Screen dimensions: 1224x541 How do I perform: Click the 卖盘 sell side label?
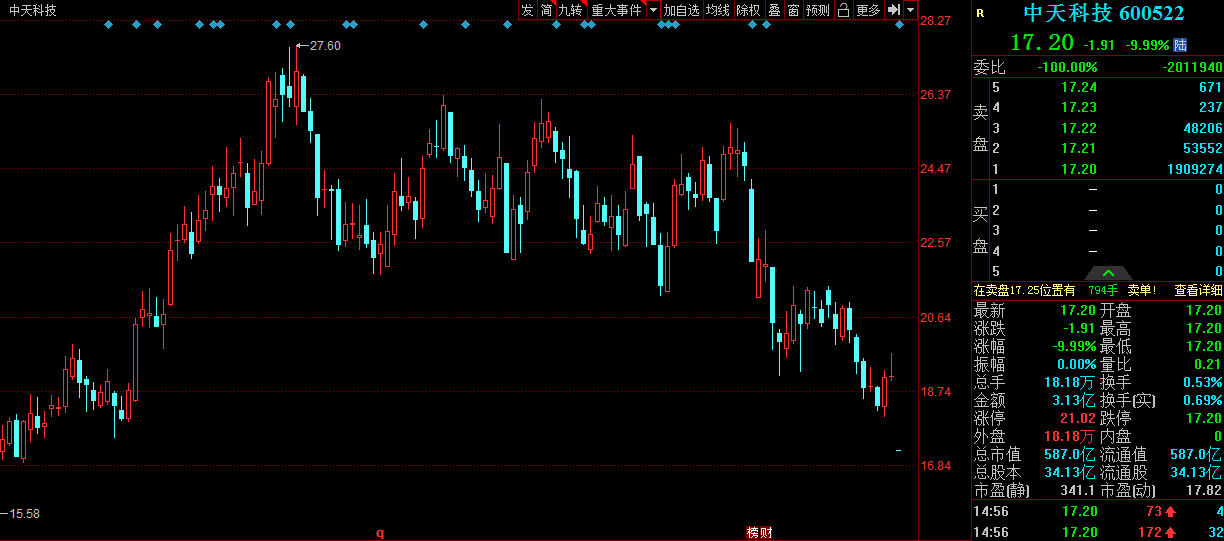(x=981, y=128)
